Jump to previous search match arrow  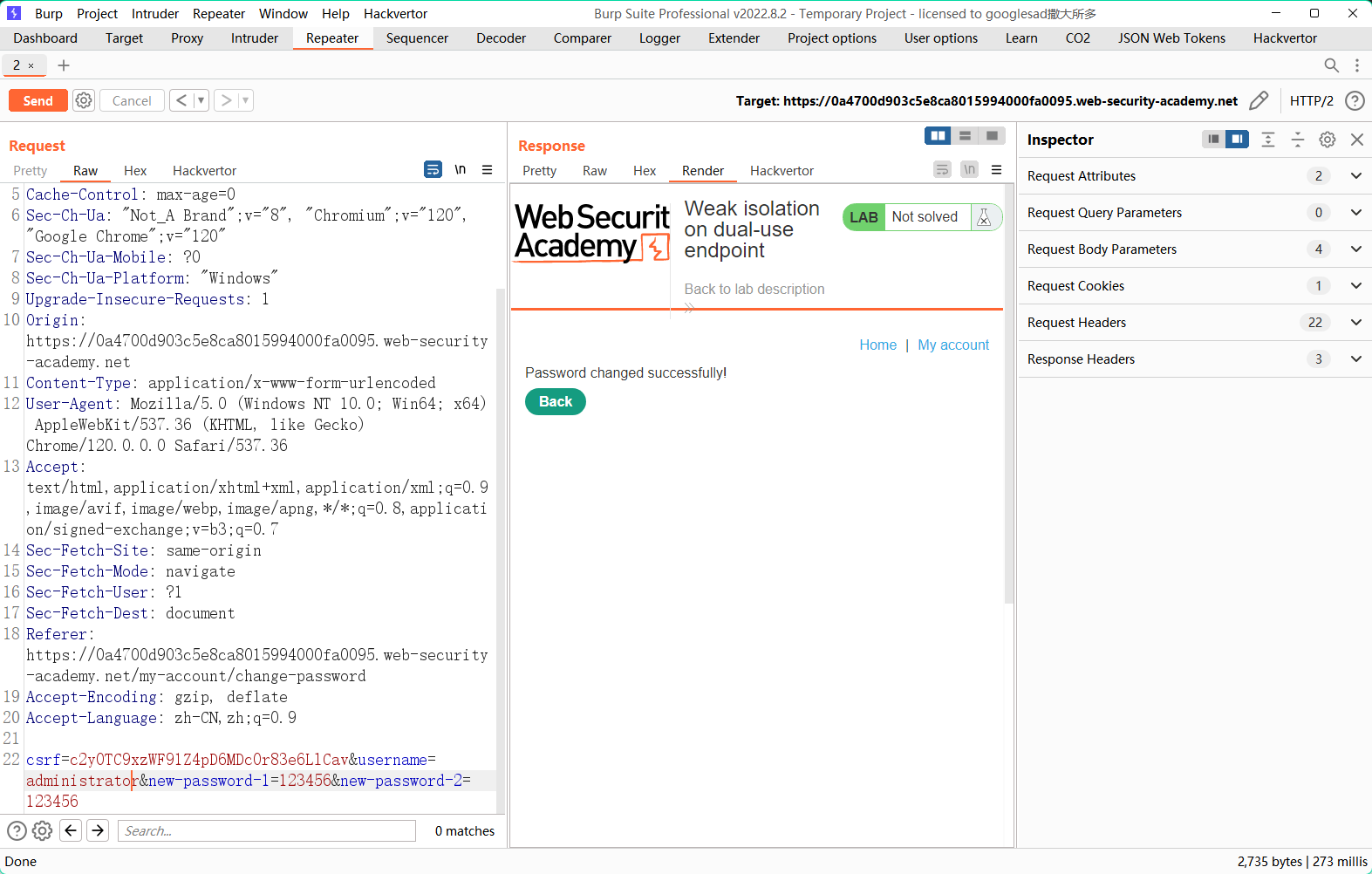[x=72, y=830]
